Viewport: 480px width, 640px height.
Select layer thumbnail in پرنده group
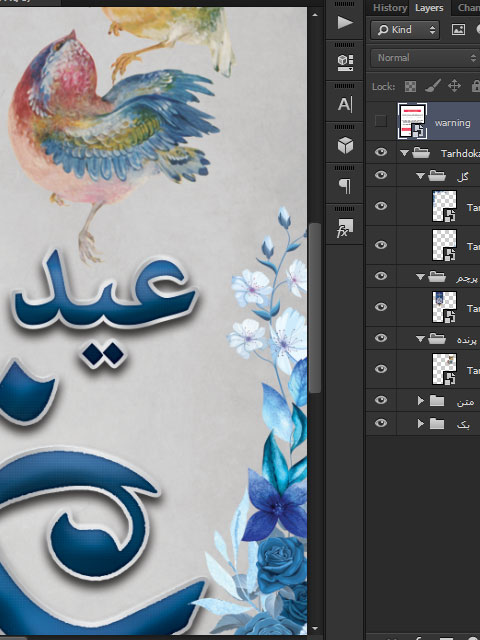(x=444, y=369)
